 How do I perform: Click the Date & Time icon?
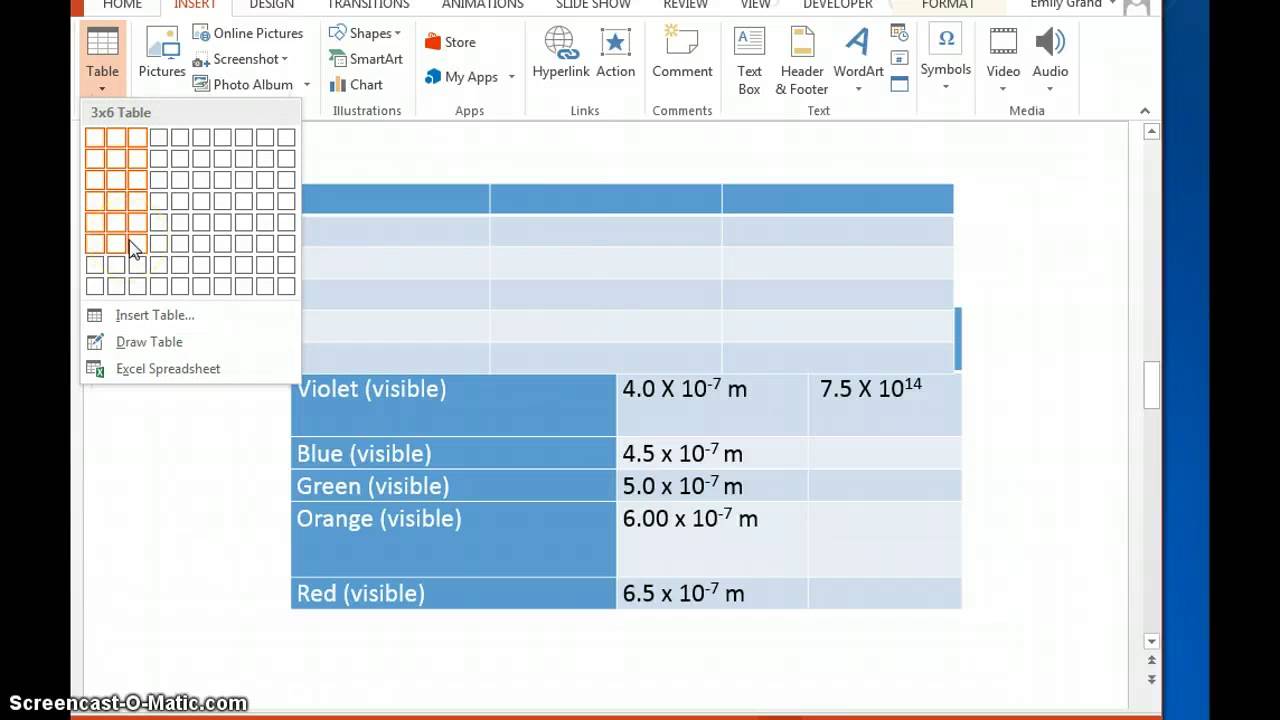(x=899, y=34)
